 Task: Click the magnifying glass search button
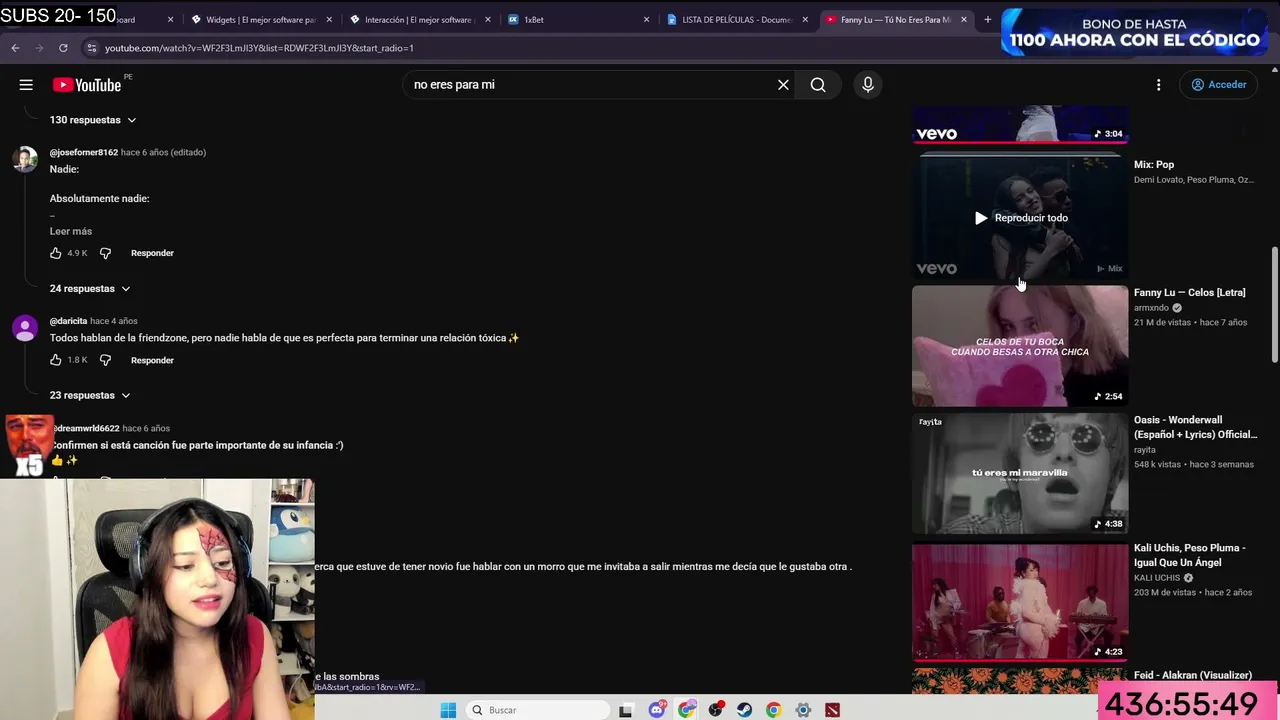(818, 85)
